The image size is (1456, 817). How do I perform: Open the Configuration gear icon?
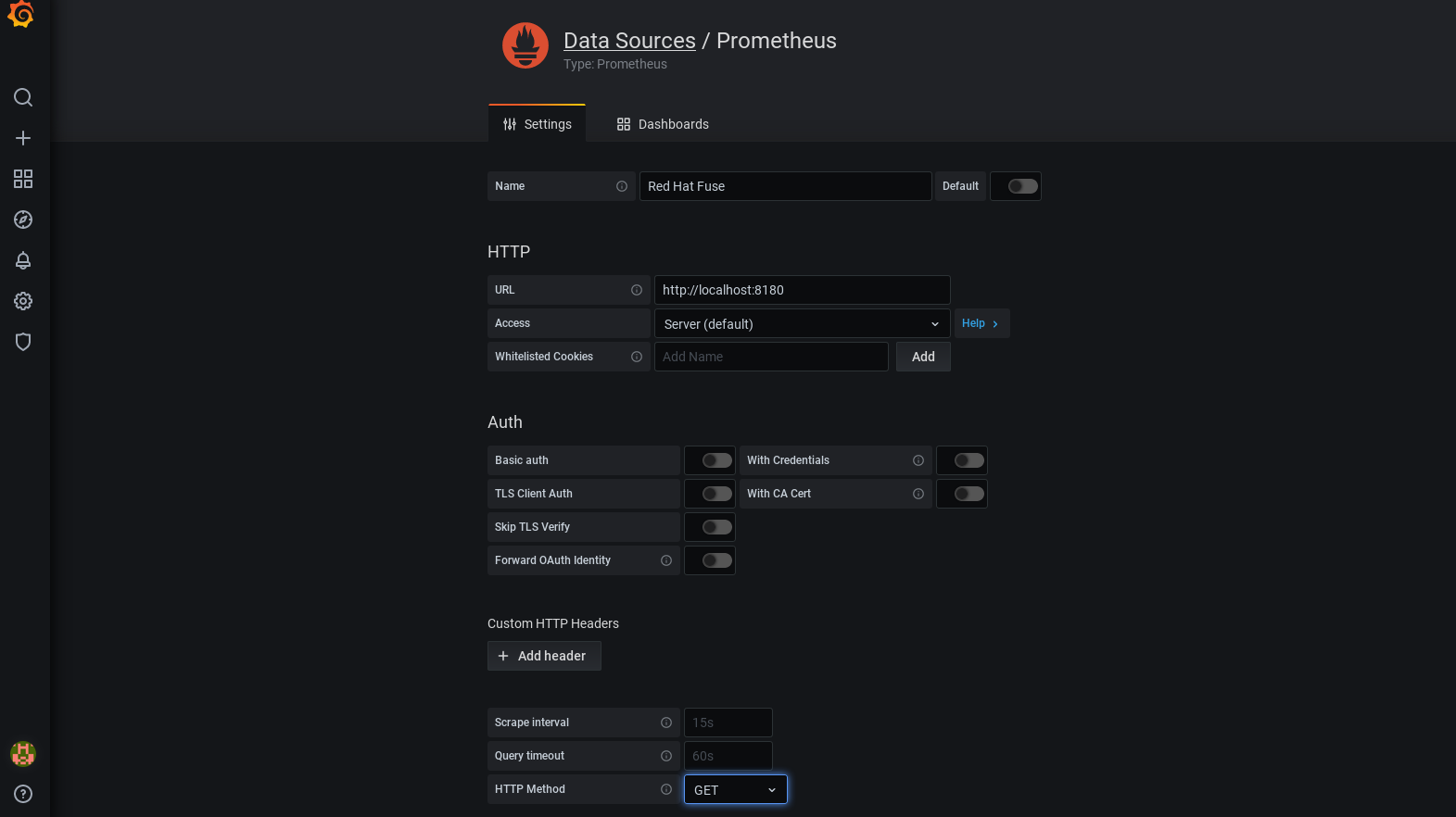point(23,301)
